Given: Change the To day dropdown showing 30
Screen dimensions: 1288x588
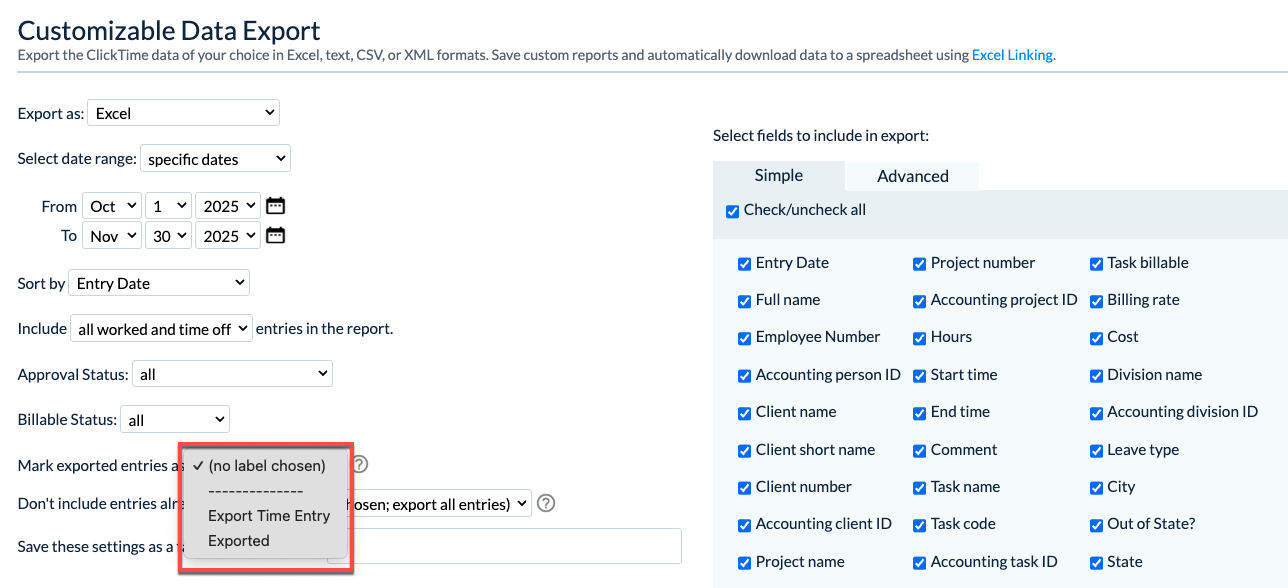Looking at the screenshot, I should pos(168,236).
